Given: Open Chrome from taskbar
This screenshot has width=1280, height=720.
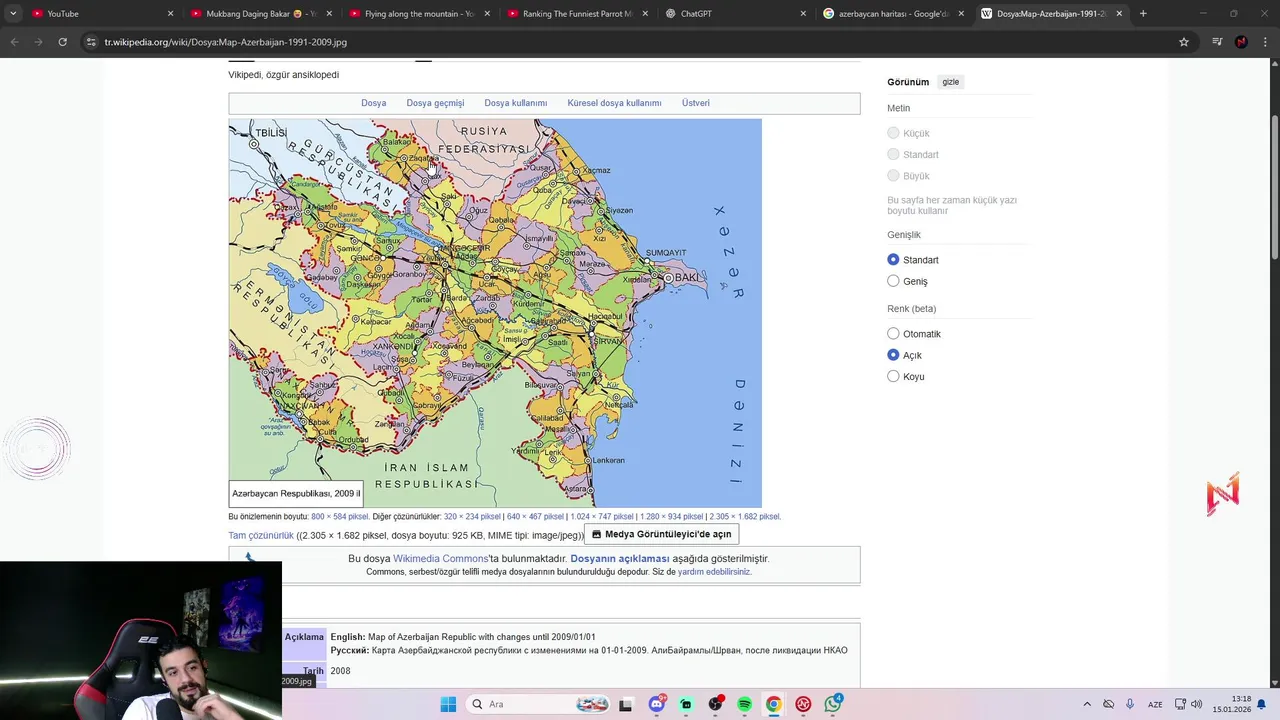Looking at the screenshot, I should click(x=773, y=704).
